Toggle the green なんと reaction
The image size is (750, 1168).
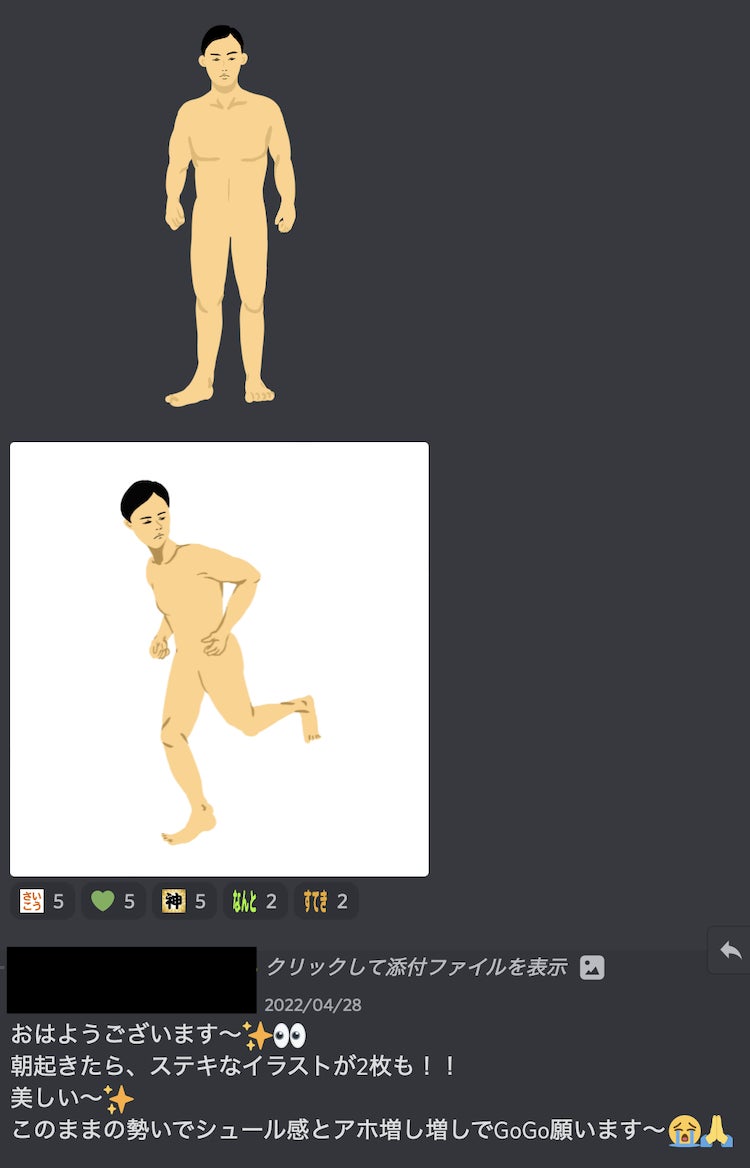pyautogui.click(x=254, y=901)
